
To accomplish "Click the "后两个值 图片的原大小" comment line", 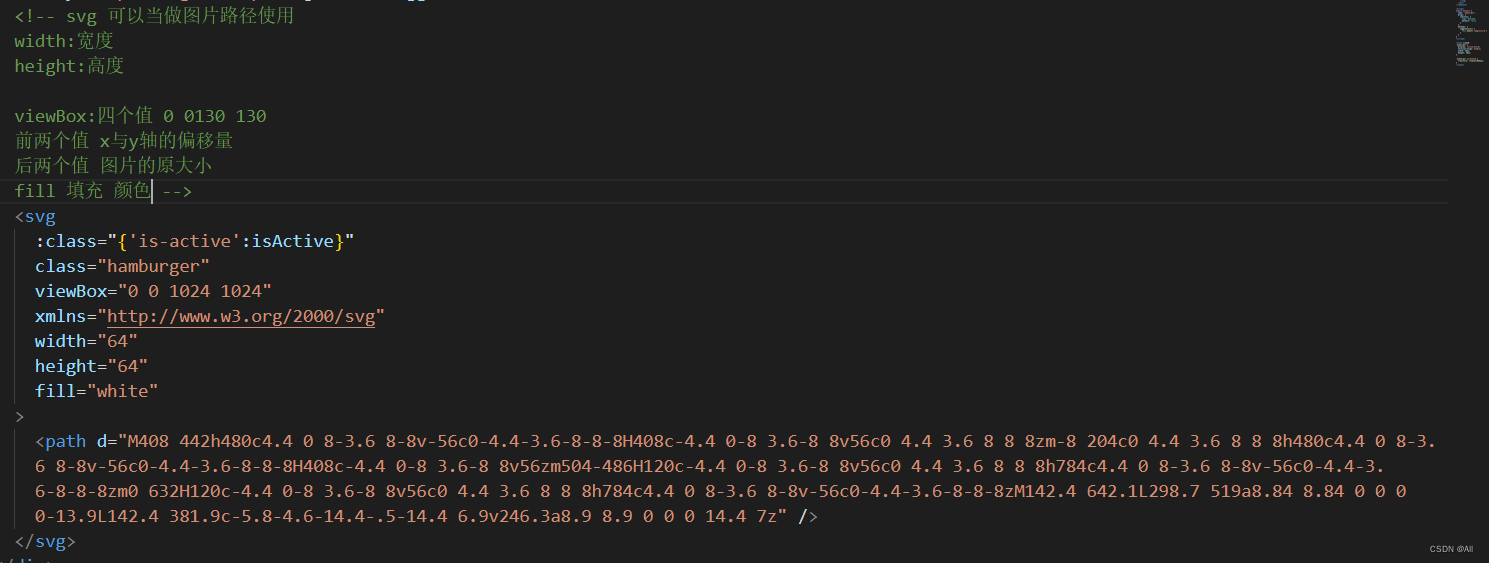I will pyautogui.click(x=113, y=166).
